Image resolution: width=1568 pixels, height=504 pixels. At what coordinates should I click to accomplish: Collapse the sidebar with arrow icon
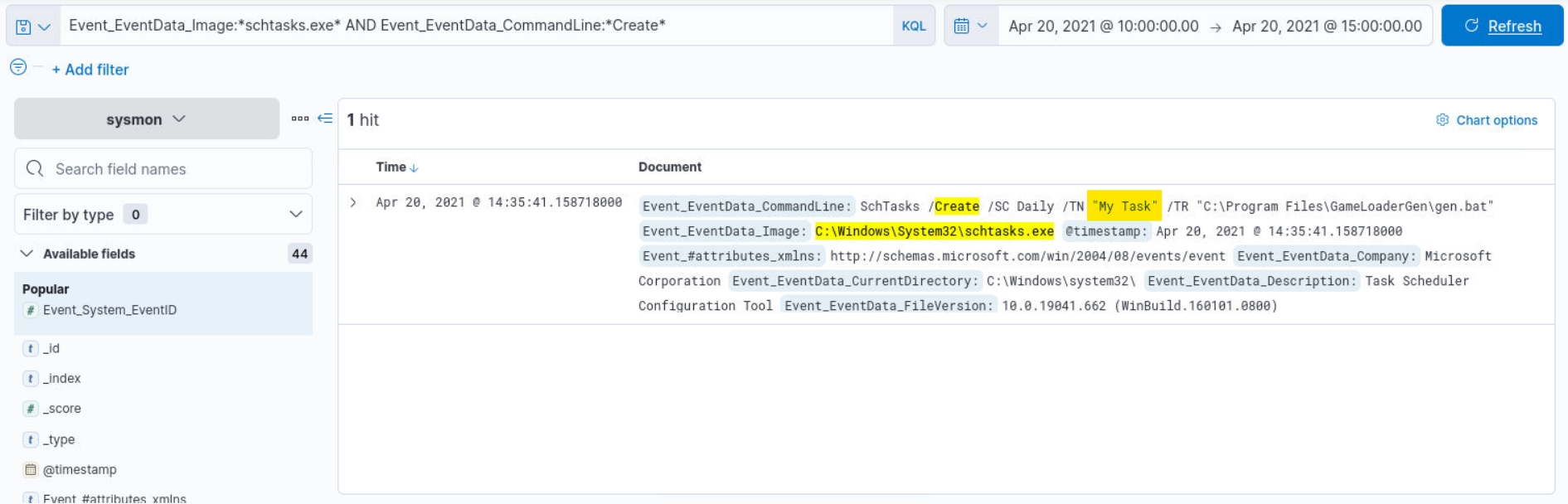pos(325,119)
